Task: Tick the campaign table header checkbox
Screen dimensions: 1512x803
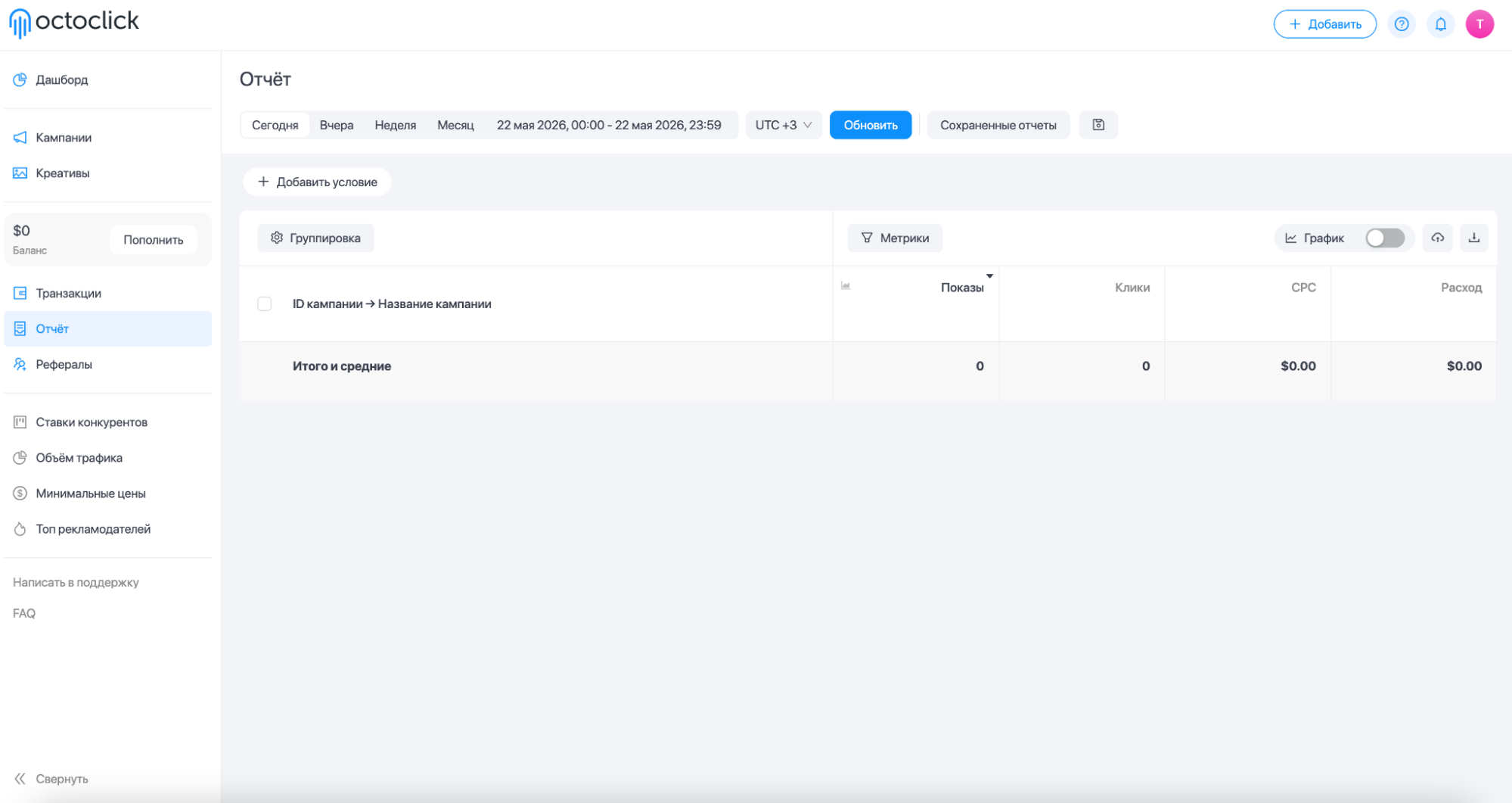Action: pos(264,303)
